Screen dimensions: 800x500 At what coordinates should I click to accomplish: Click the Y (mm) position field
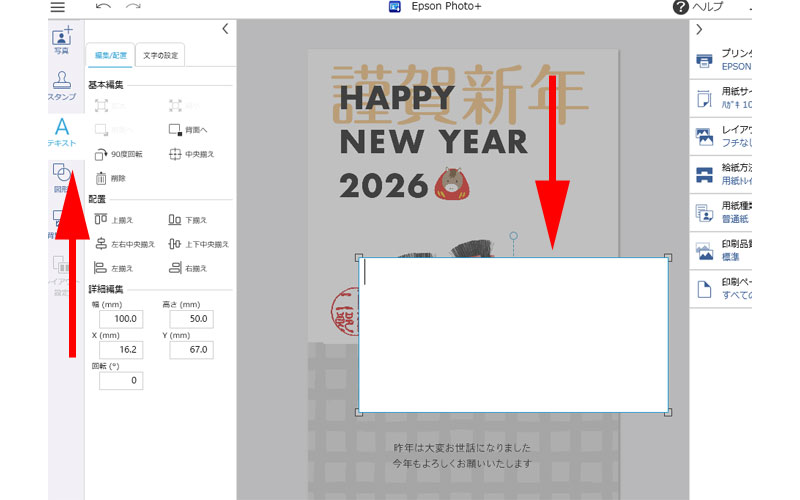(191, 349)
